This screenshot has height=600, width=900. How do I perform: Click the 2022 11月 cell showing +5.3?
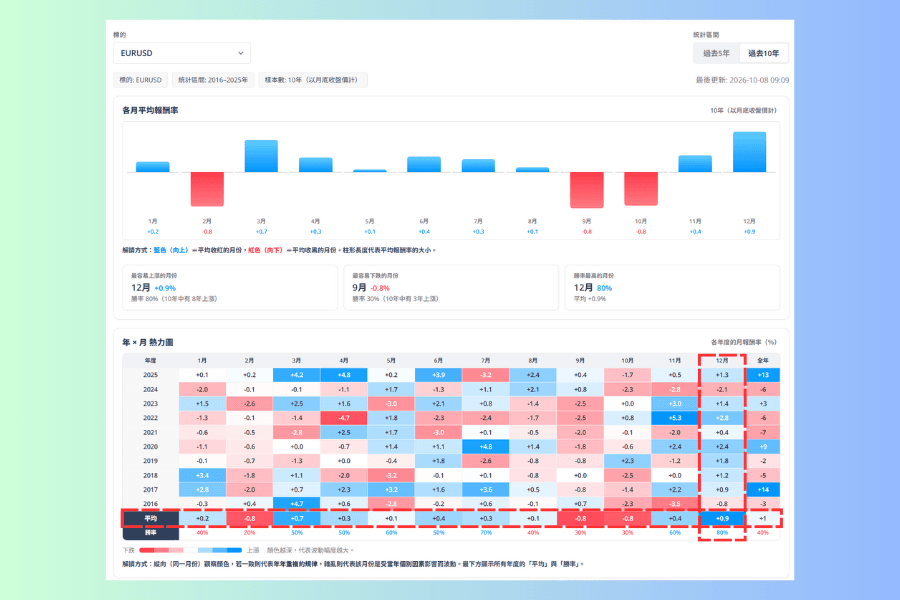(x=675, y=418)
